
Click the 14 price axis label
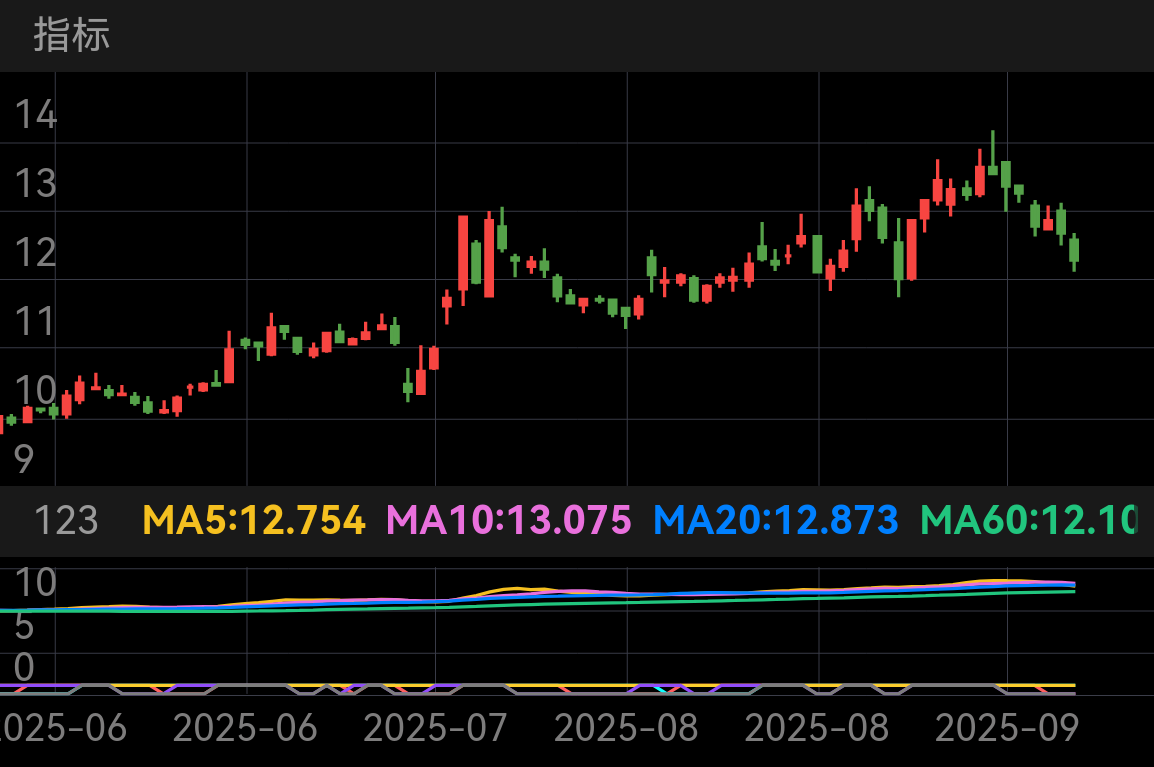[35, 115]
